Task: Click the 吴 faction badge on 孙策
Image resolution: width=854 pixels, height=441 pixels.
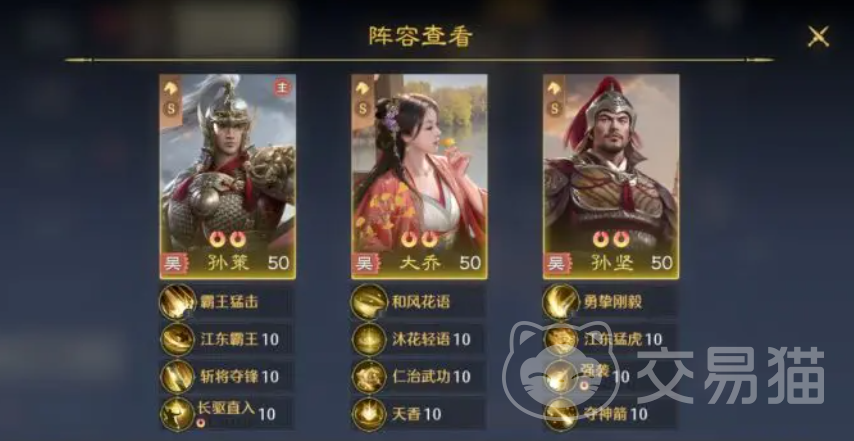Action: tap(173, 264)
